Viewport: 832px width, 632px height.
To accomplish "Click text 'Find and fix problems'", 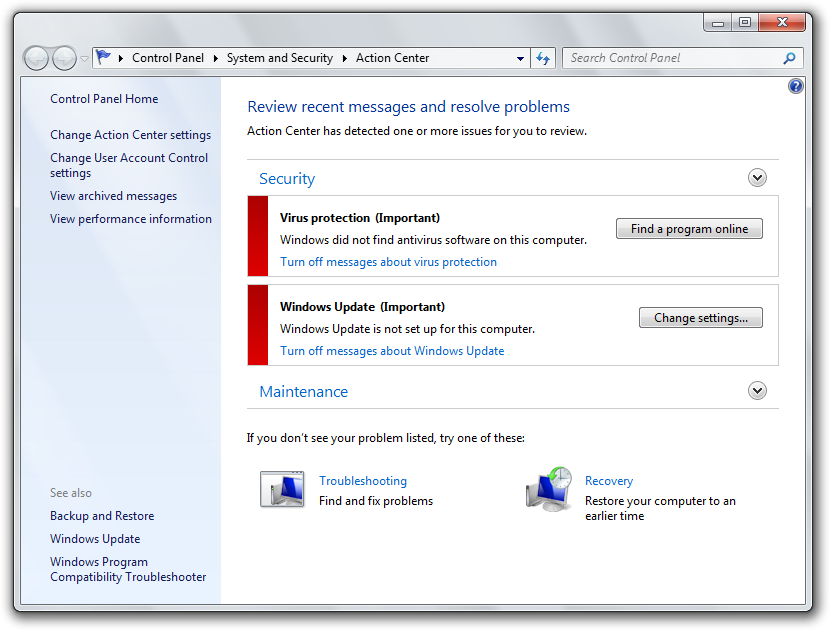I will (376, 501).
